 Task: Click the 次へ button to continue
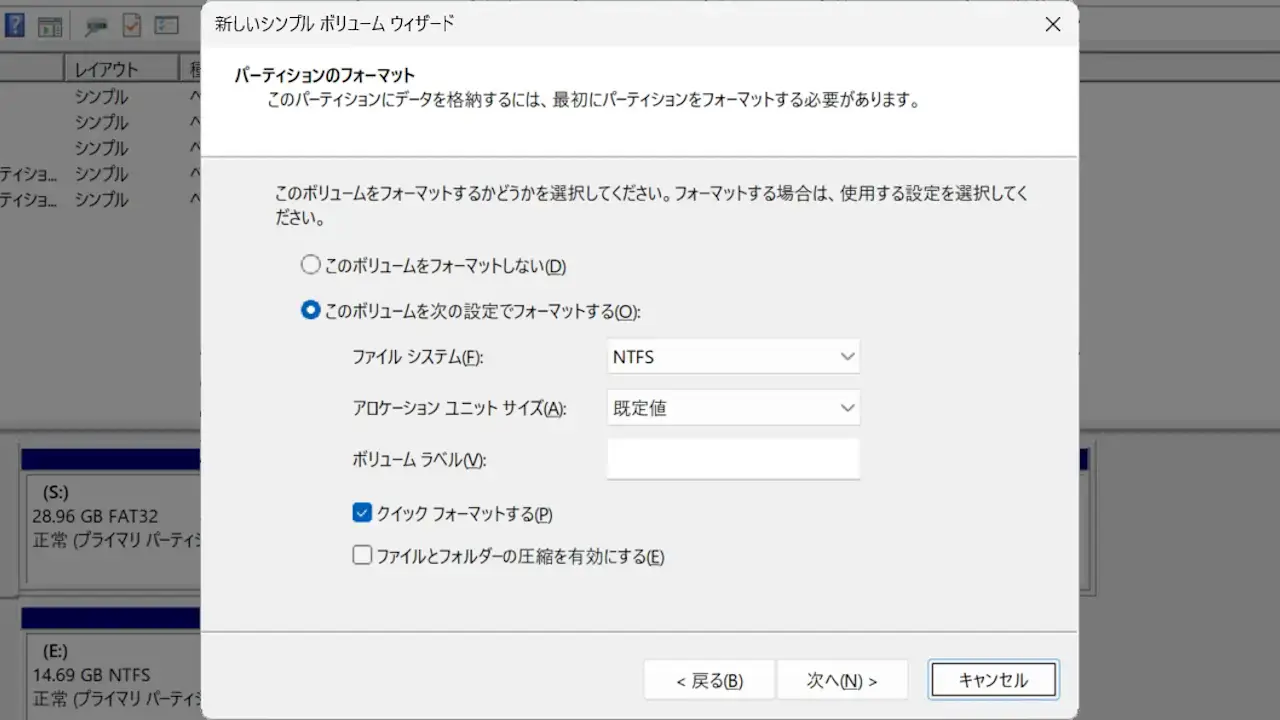(x=841, y=679)
